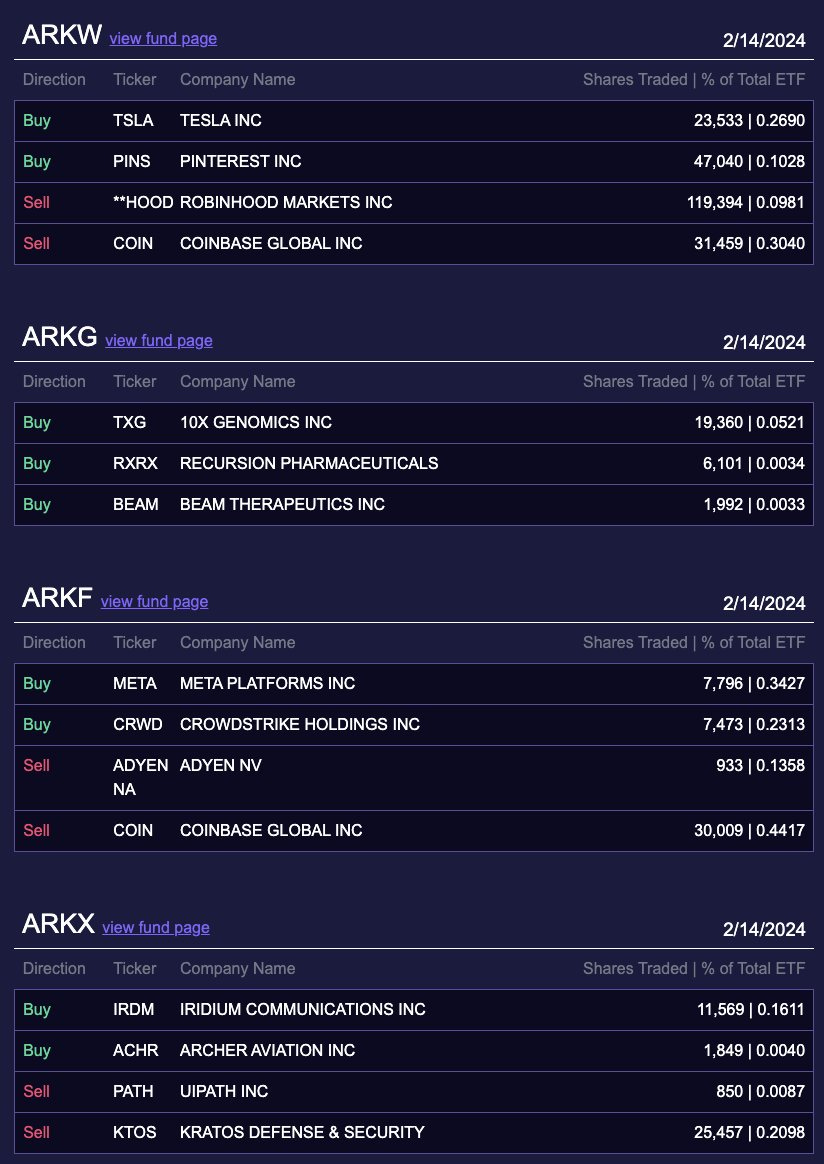The width and height of the screenshot is (824, 1164).
Task: Click the Sell label in KTOS row
Action: (36, 1132)
